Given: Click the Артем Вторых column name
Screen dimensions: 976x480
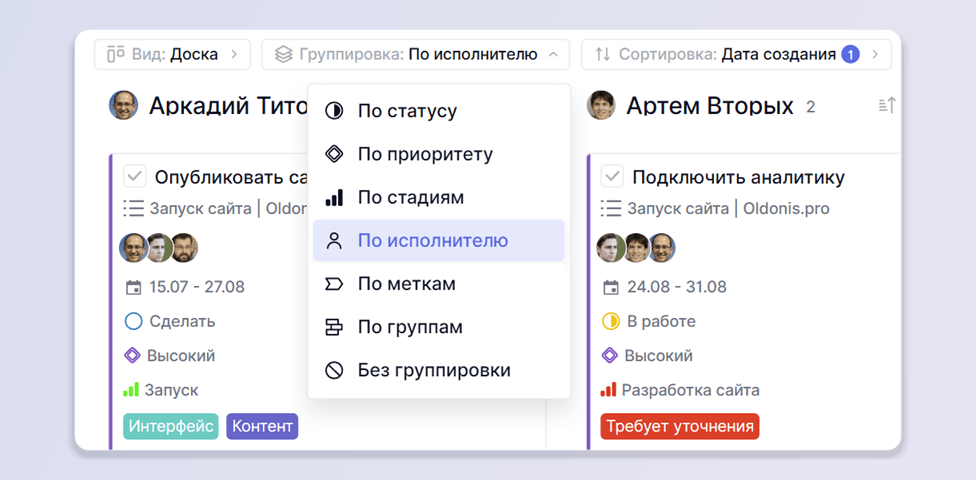Looking at the screenshot, I should (x=710, y=106).
